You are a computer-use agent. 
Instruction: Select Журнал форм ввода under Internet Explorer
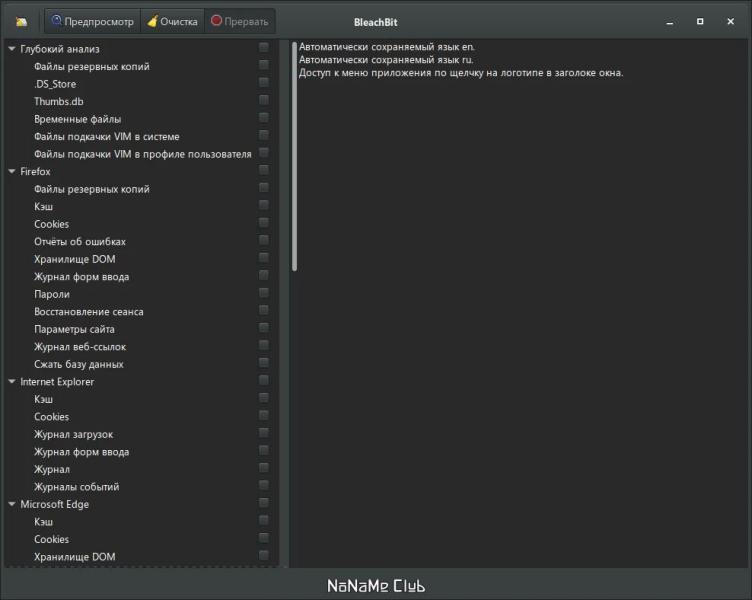(82, 452)
